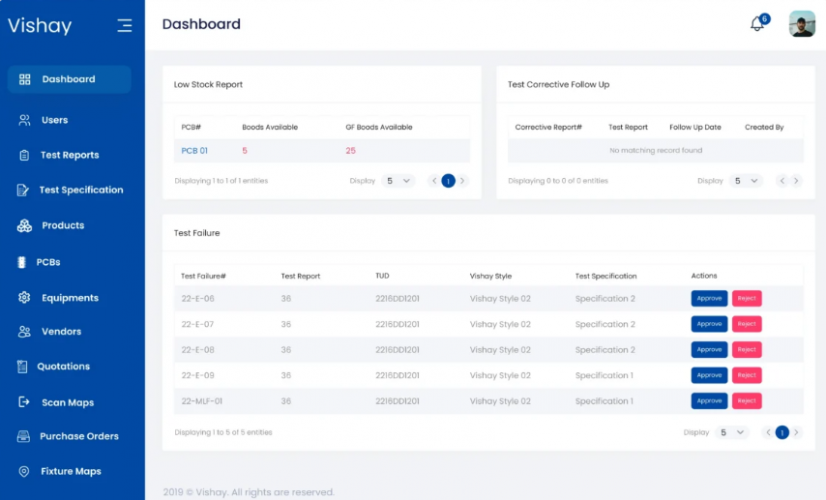Click Specification 1 in row 22-E-09
The height and width of the screenshot is (500, 826).
[604, 376]
